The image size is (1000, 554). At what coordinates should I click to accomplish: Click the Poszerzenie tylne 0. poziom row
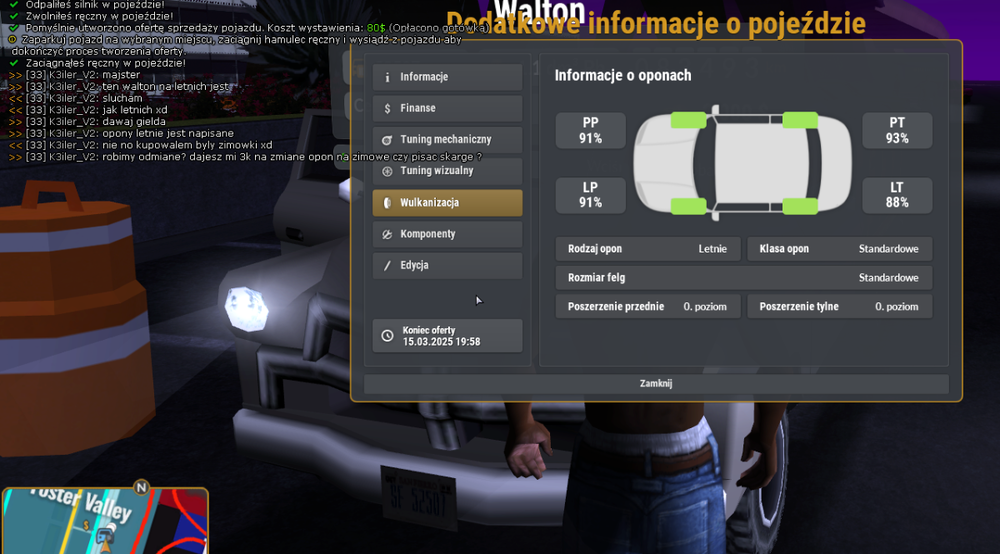pos(839,307)
